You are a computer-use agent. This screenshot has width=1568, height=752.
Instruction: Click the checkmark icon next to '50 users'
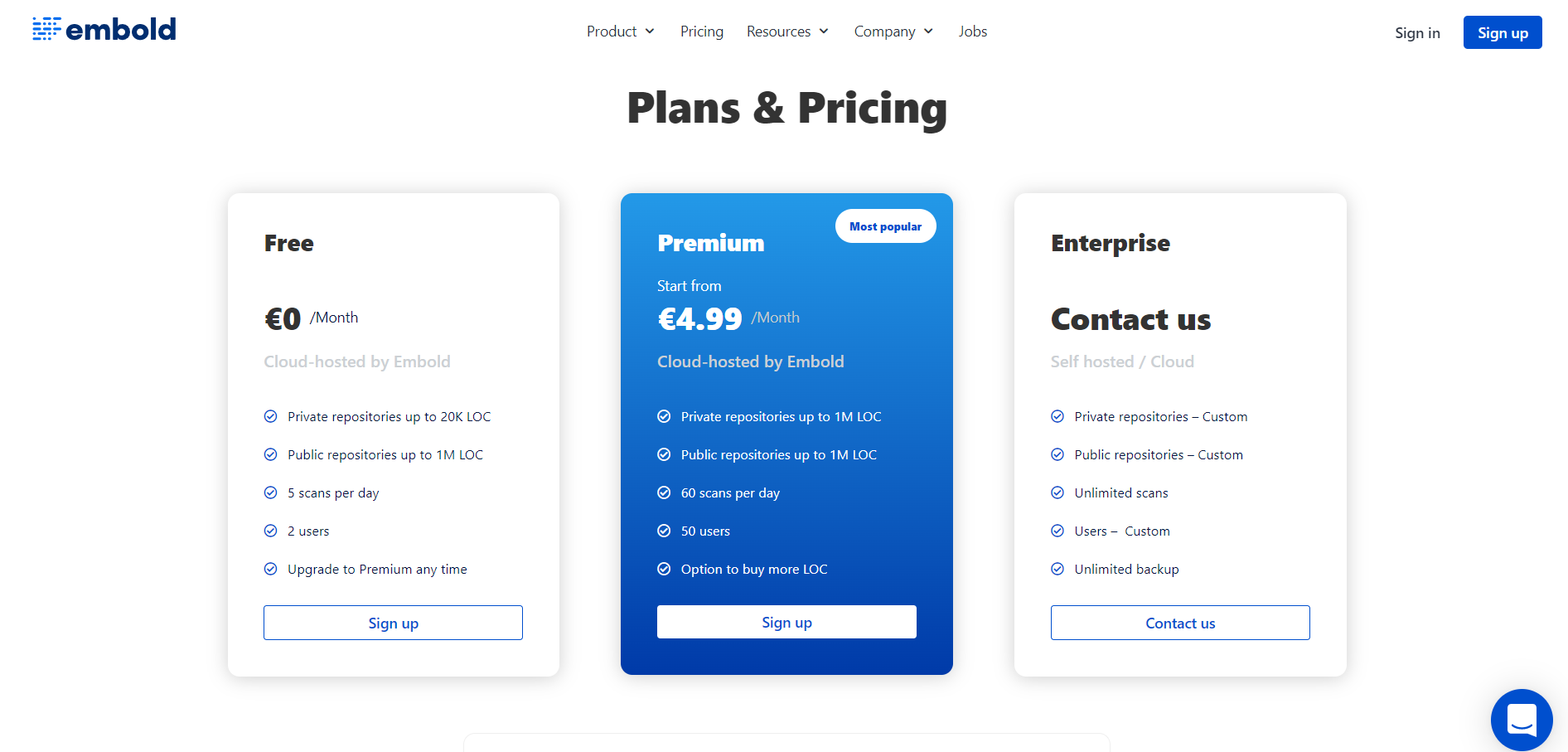(664, 531)
